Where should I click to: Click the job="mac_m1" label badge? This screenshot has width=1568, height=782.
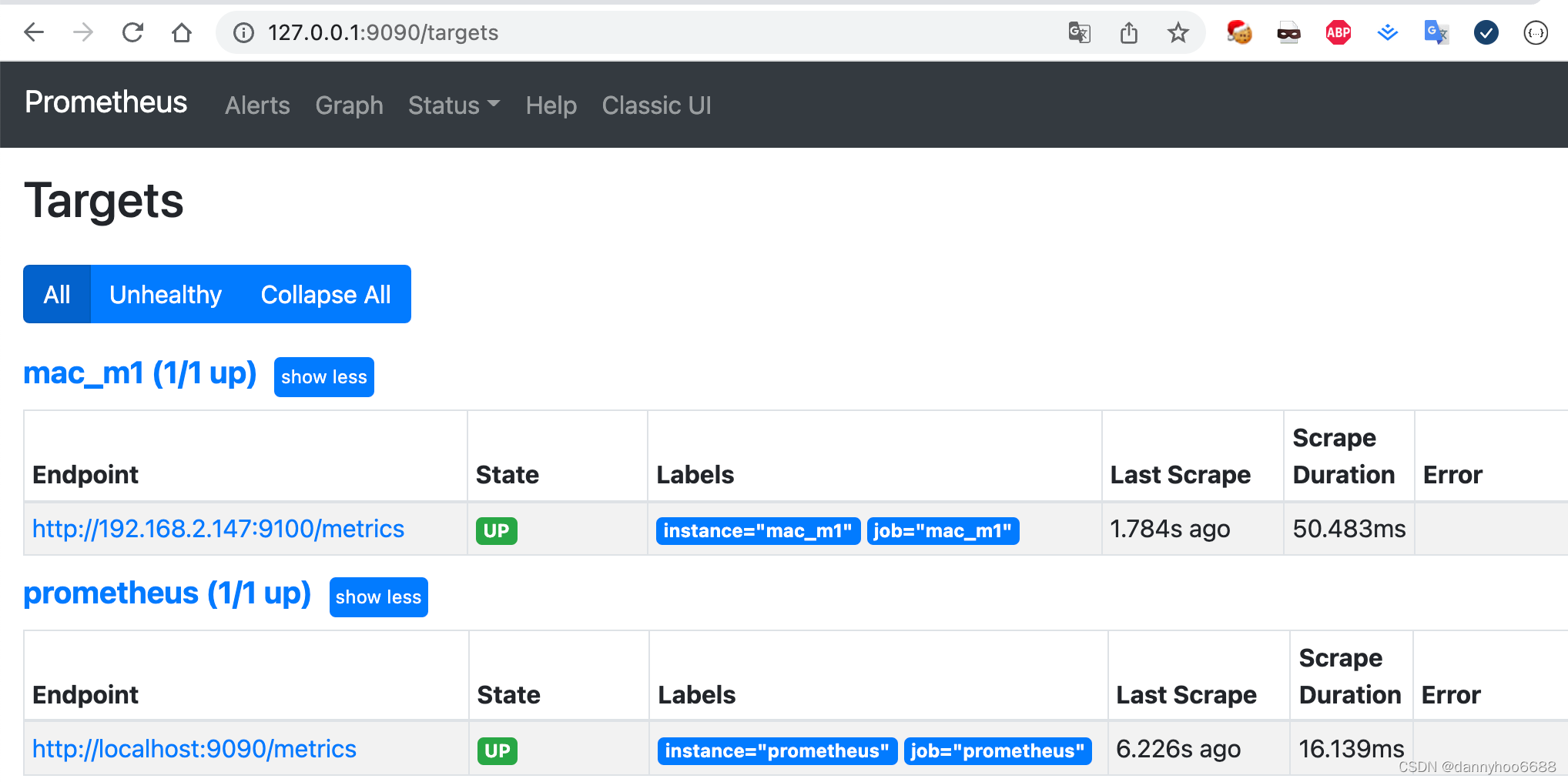(943, 530)
